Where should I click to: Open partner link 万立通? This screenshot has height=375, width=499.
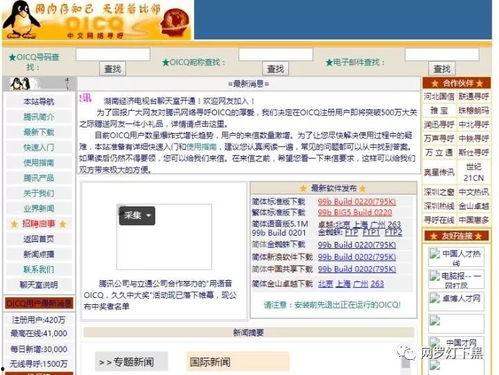pos(439,153)
